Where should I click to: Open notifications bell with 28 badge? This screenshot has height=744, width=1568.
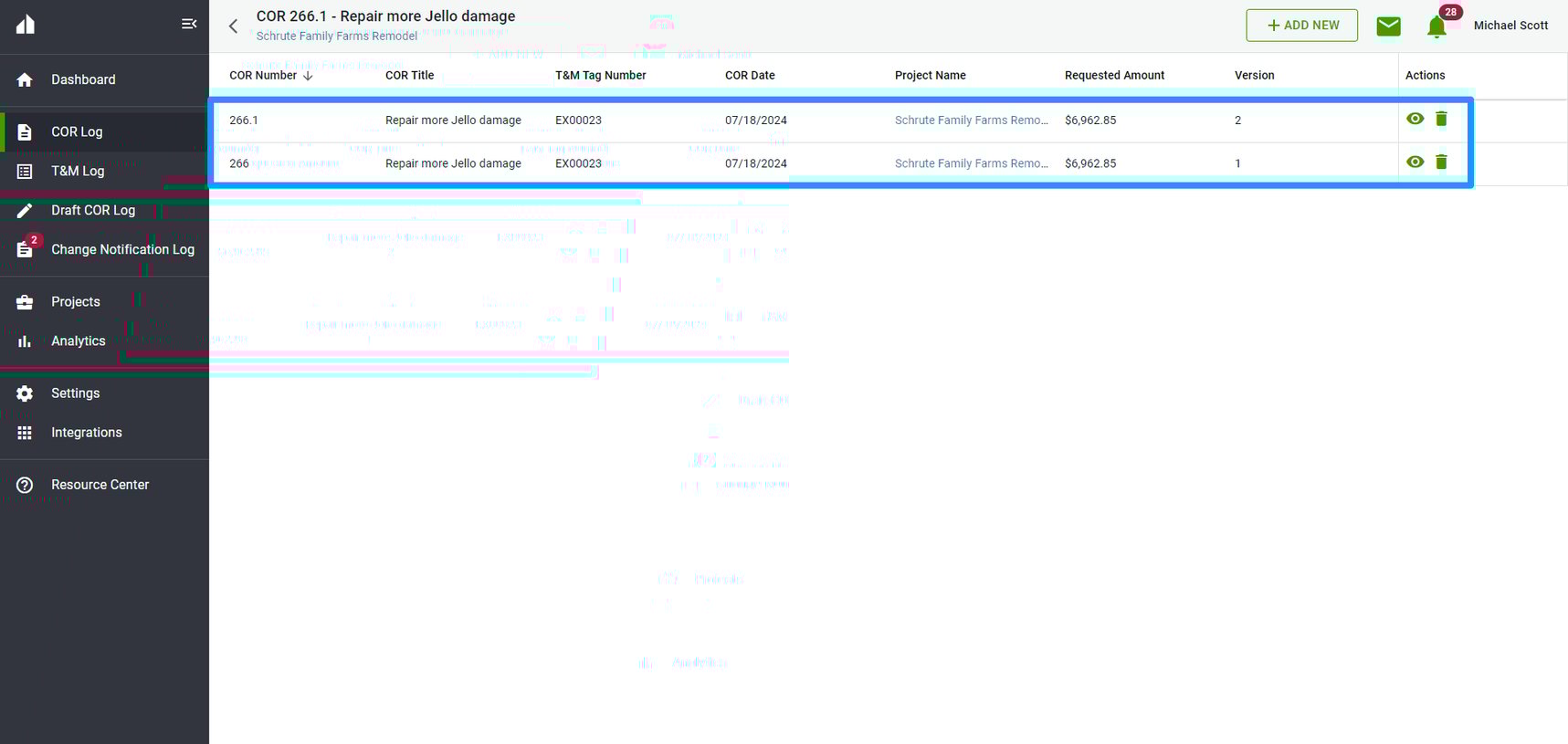tap(1436, 26)
